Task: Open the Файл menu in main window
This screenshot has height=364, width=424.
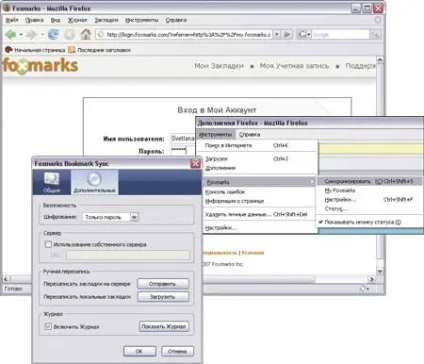Action: [x=12, y=20]
